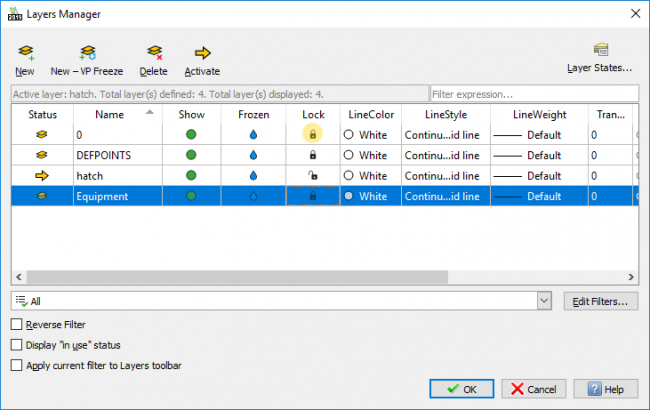The height and width of the screenshot is (410, 650).
Task: Sort by LineColor column header
Action: 371,114
